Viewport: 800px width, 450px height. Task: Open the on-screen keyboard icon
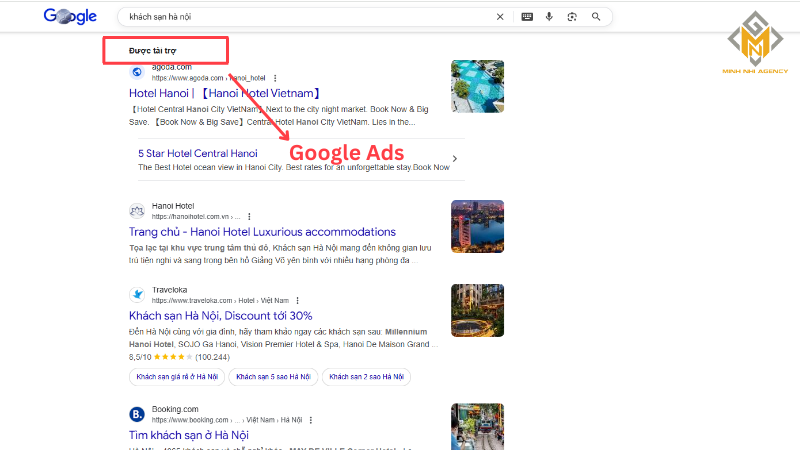[x=527, y=17]
